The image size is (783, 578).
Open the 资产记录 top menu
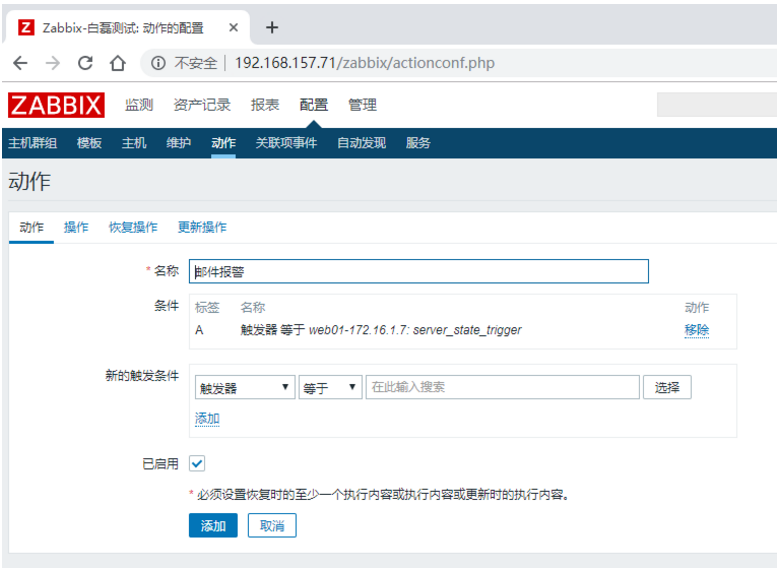(x=202, y=105)
